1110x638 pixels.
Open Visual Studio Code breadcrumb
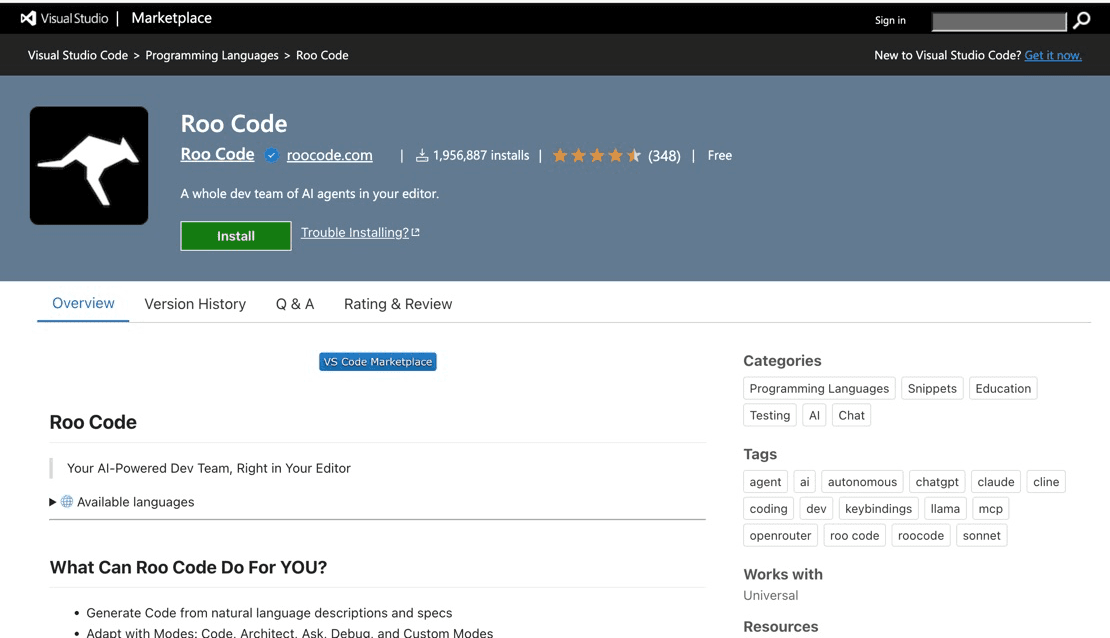(x=78, y=55)
